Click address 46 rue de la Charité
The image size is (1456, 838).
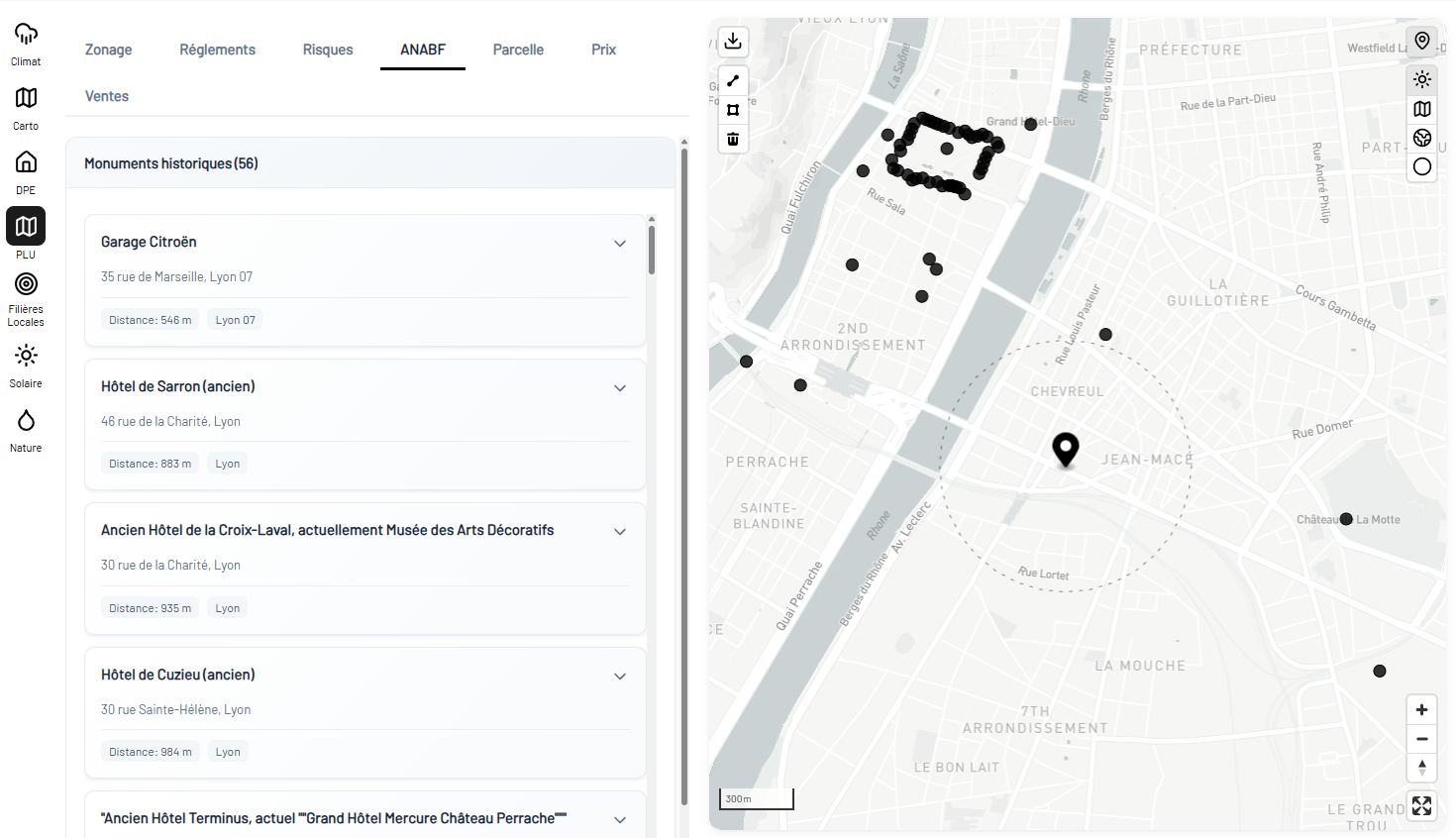pyautogui.click(x=170, y=421)
